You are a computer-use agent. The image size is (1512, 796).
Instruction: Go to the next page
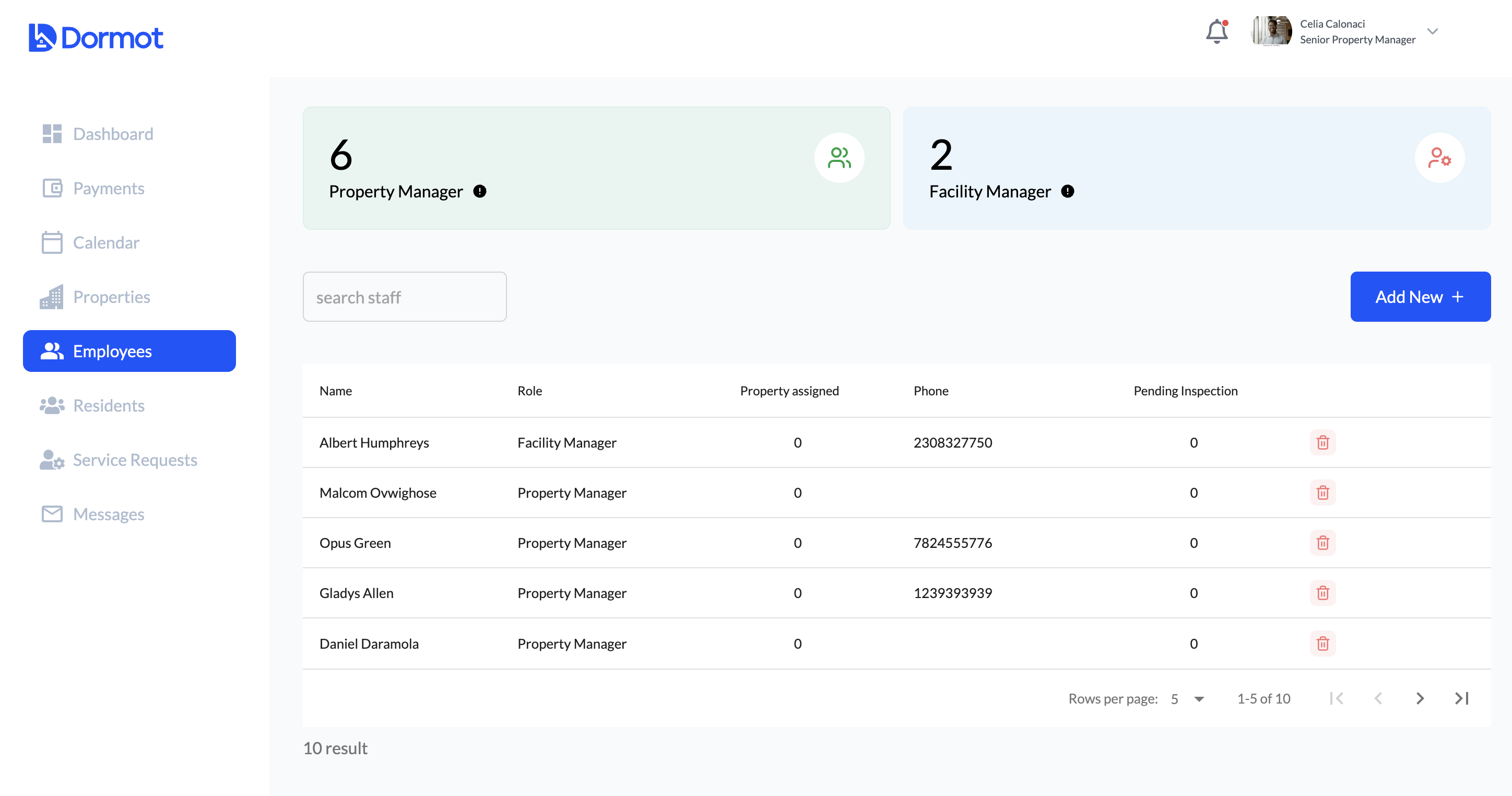pyautogui.click(x=1420, y=698)
